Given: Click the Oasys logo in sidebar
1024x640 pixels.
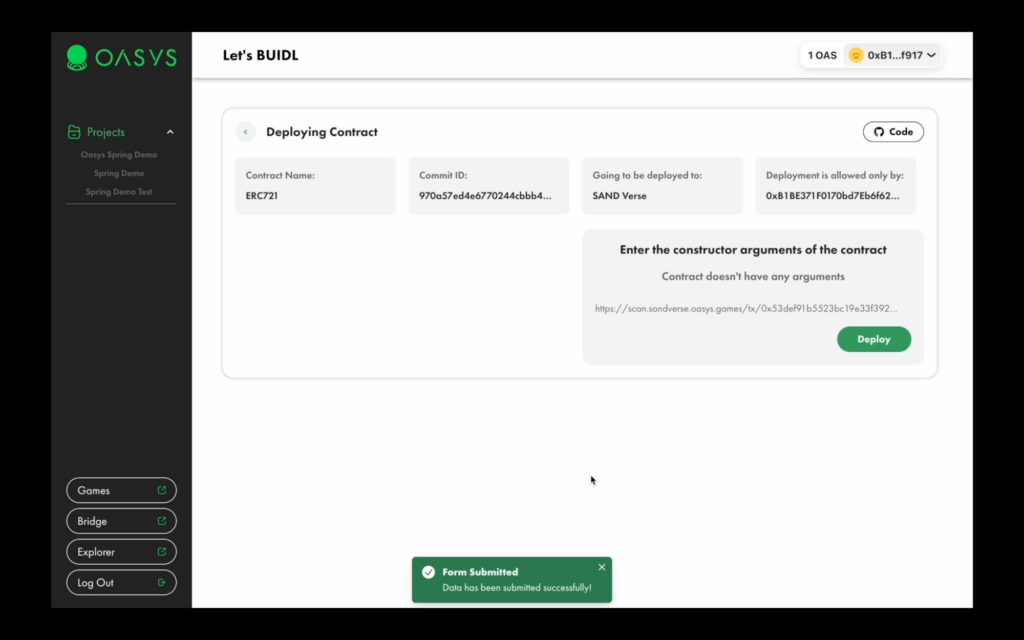Looking at the screenshot, I should tap(121, 57).
